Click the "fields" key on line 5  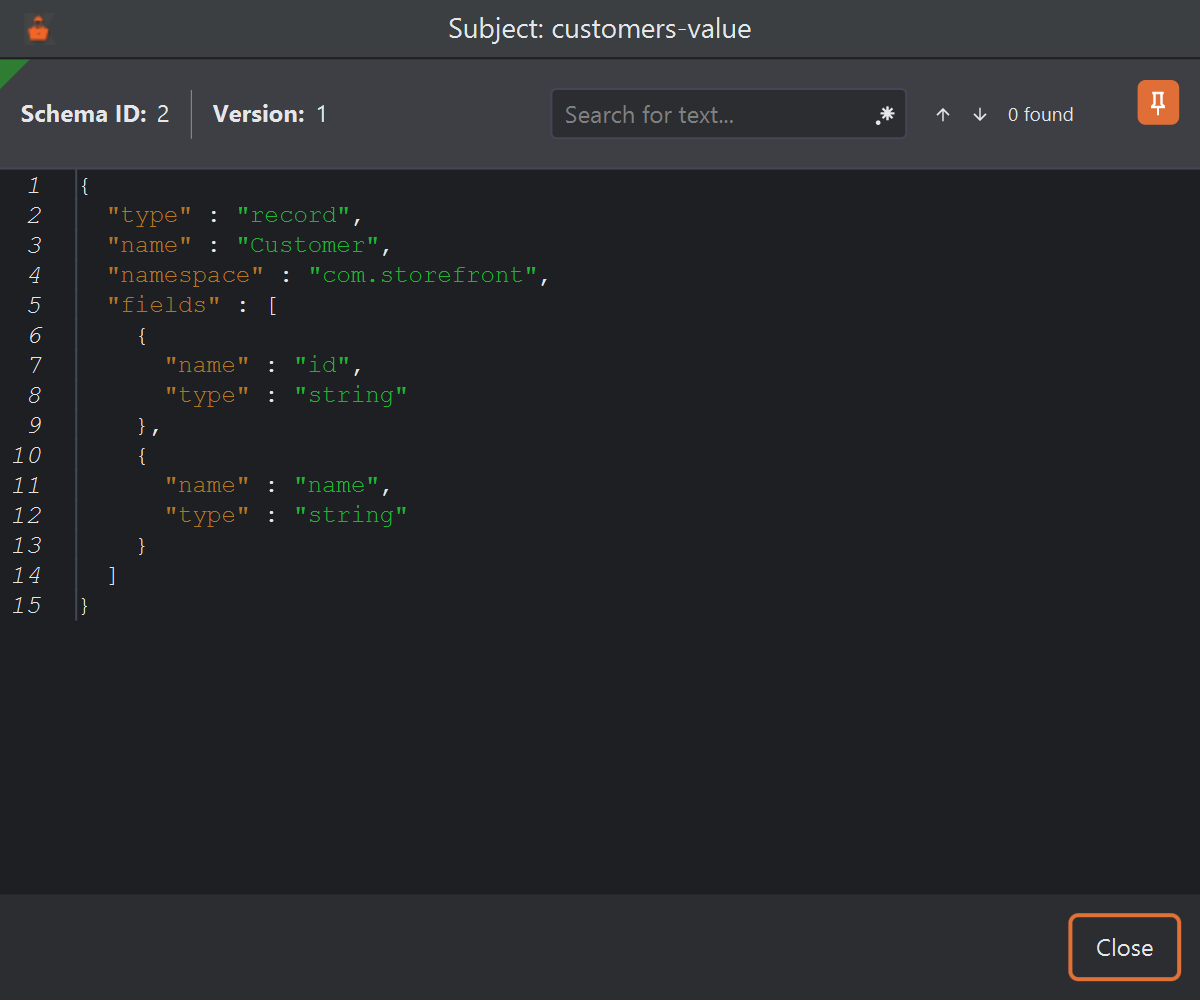164,305
